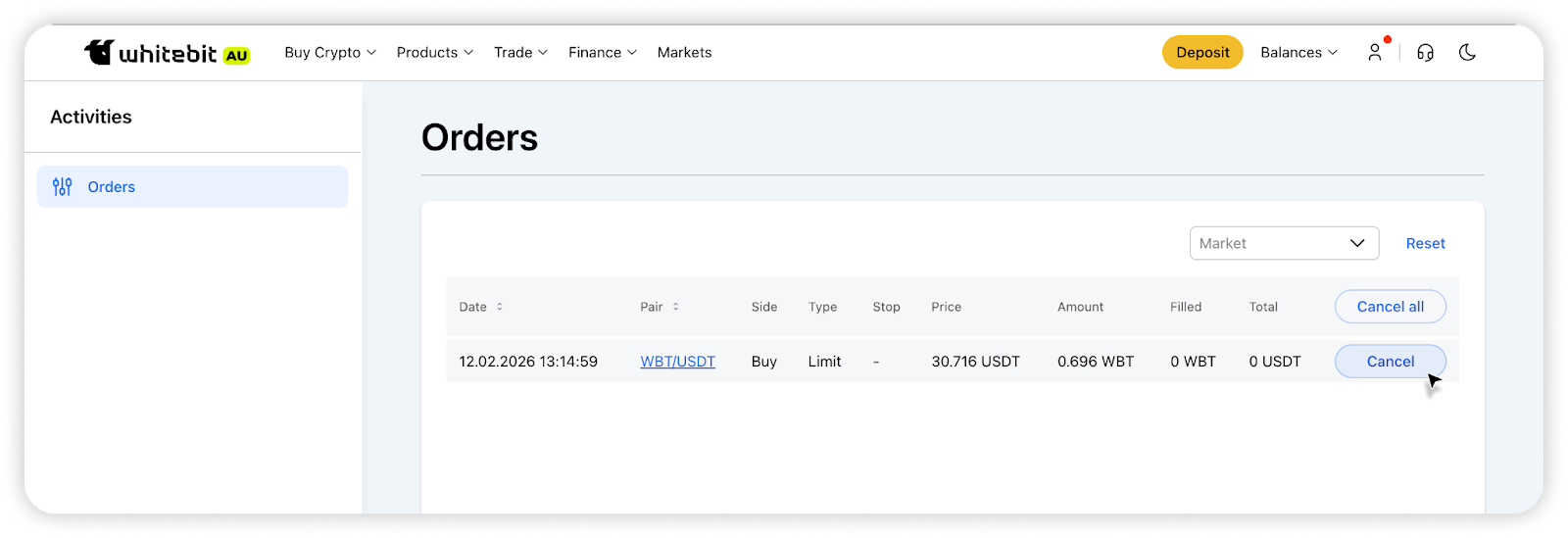Click the Cancel all button
Viewport: 1568px width, 538px height.
pos(1390,307)
